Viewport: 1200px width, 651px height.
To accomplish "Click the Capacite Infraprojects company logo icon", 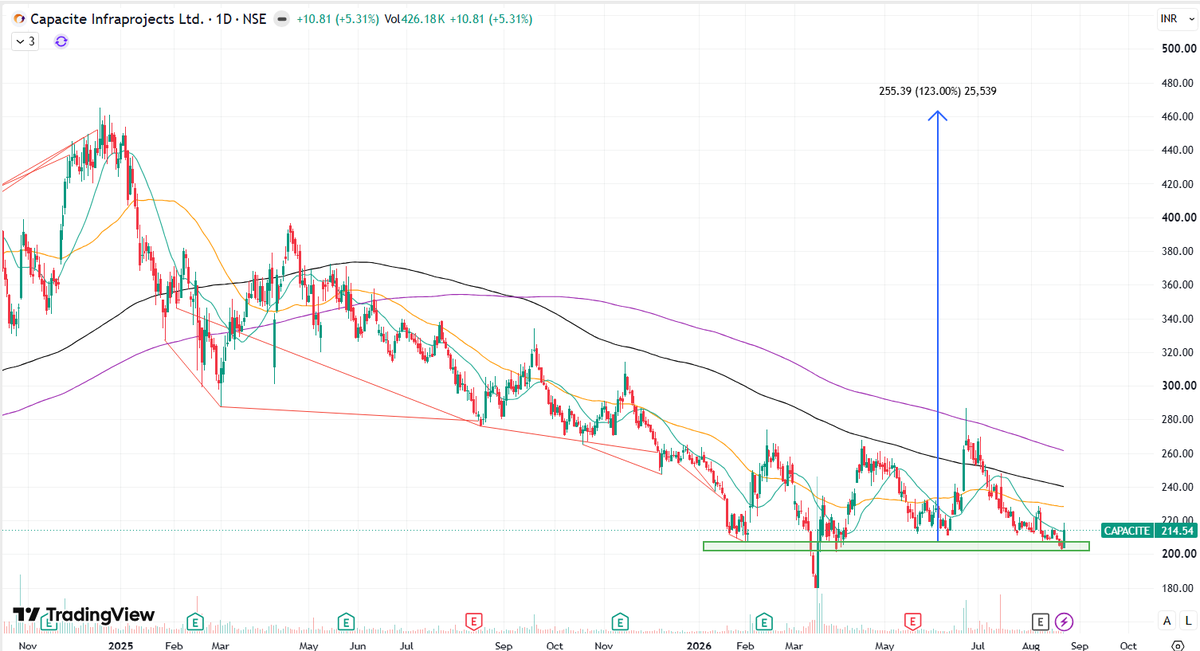I will 19,18.
